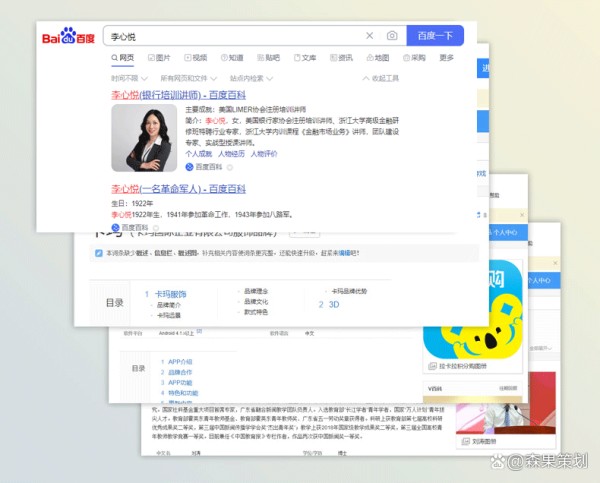Switch to the 网页 tab
Screen dimensions: 600x483
123,58
